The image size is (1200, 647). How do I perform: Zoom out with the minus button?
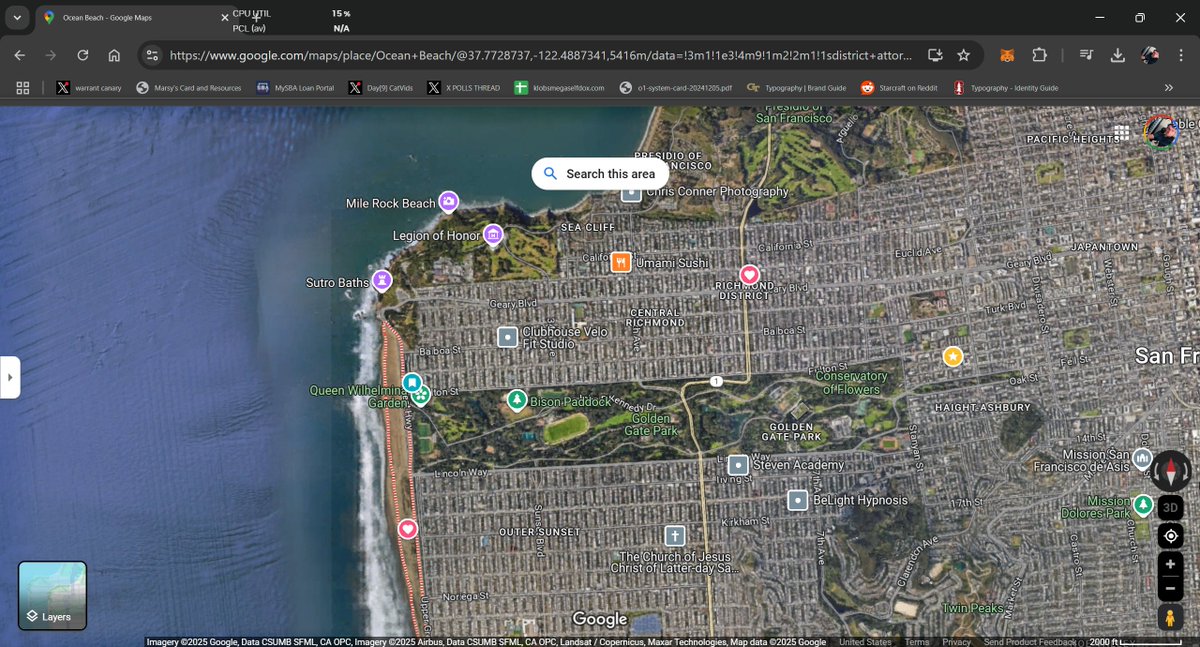point(1171,588)
